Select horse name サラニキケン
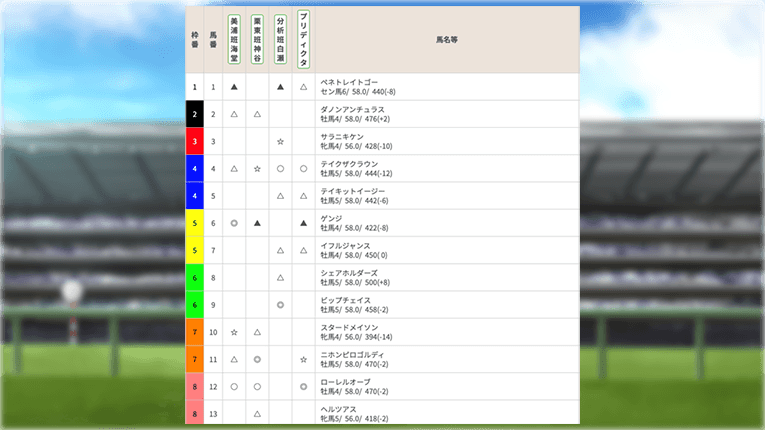765x430 pixels. [342, 137]
